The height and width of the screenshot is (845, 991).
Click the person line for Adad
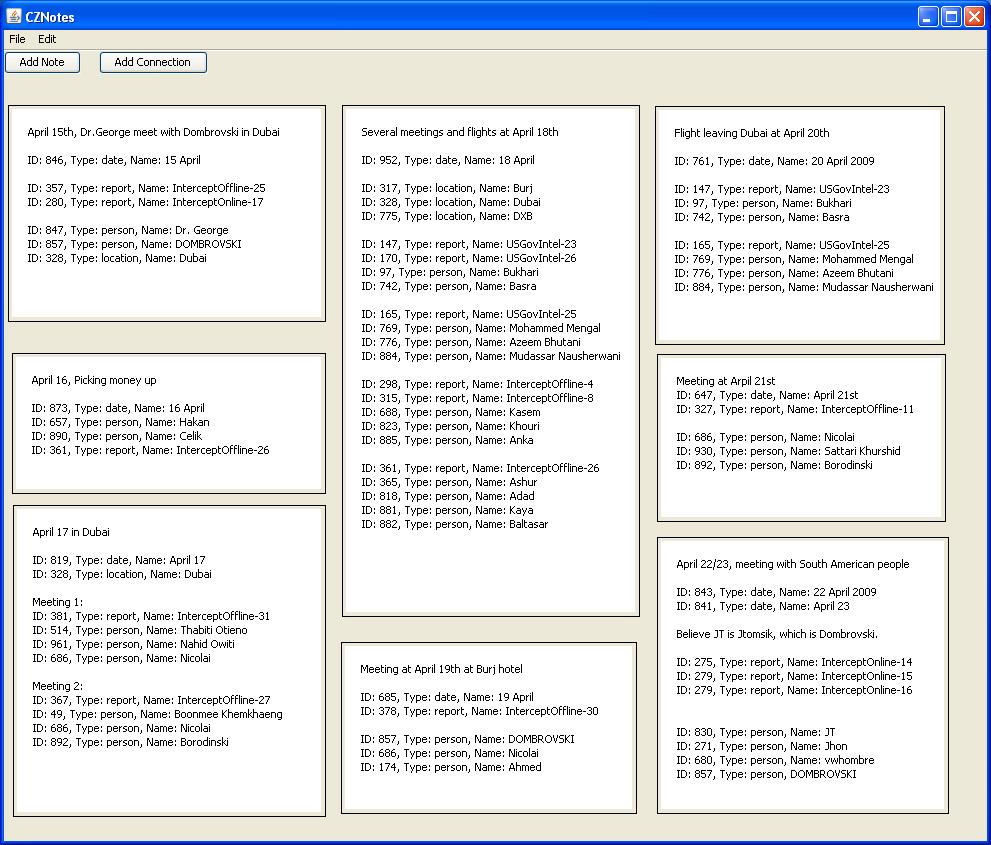[x=447, y=496]
